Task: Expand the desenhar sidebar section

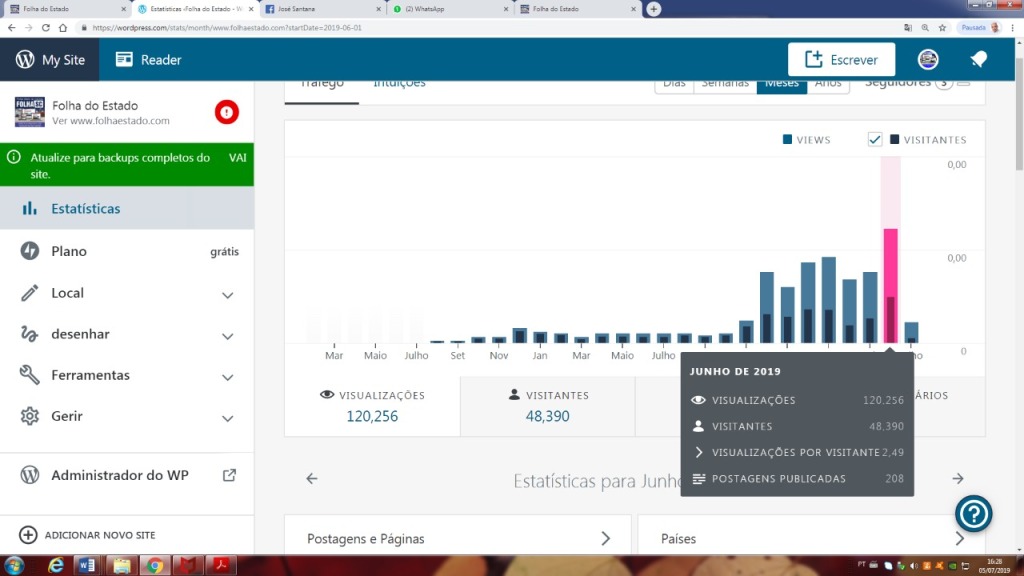Action: coord(227,335)
